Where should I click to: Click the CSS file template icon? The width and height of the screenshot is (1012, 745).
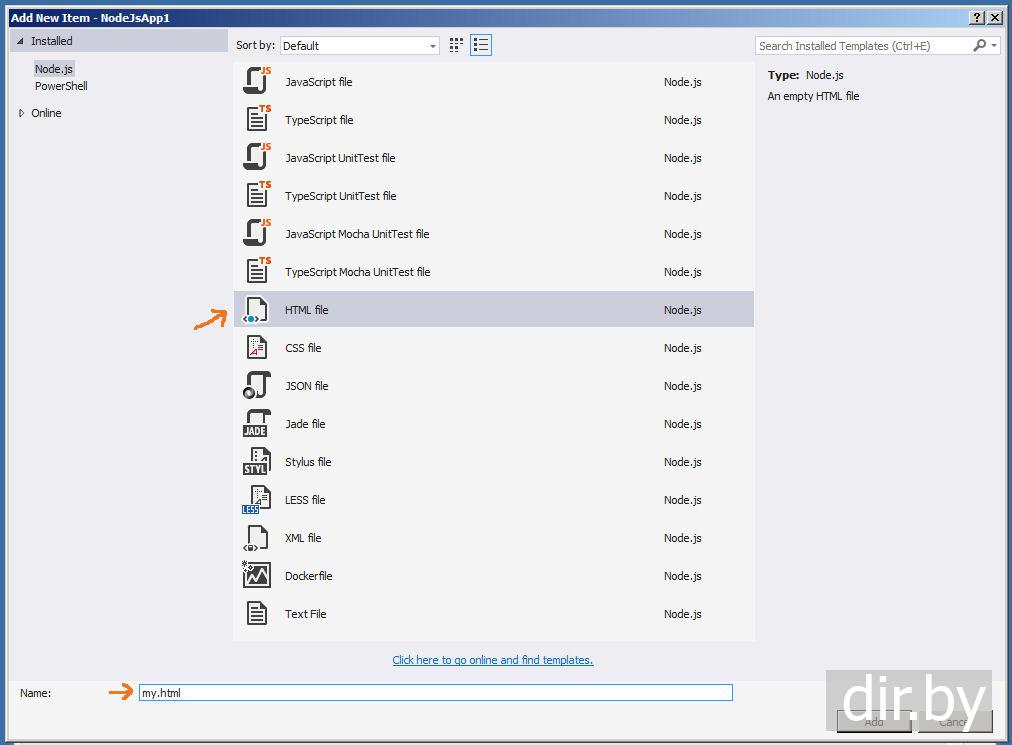click(x=257, y=347)
